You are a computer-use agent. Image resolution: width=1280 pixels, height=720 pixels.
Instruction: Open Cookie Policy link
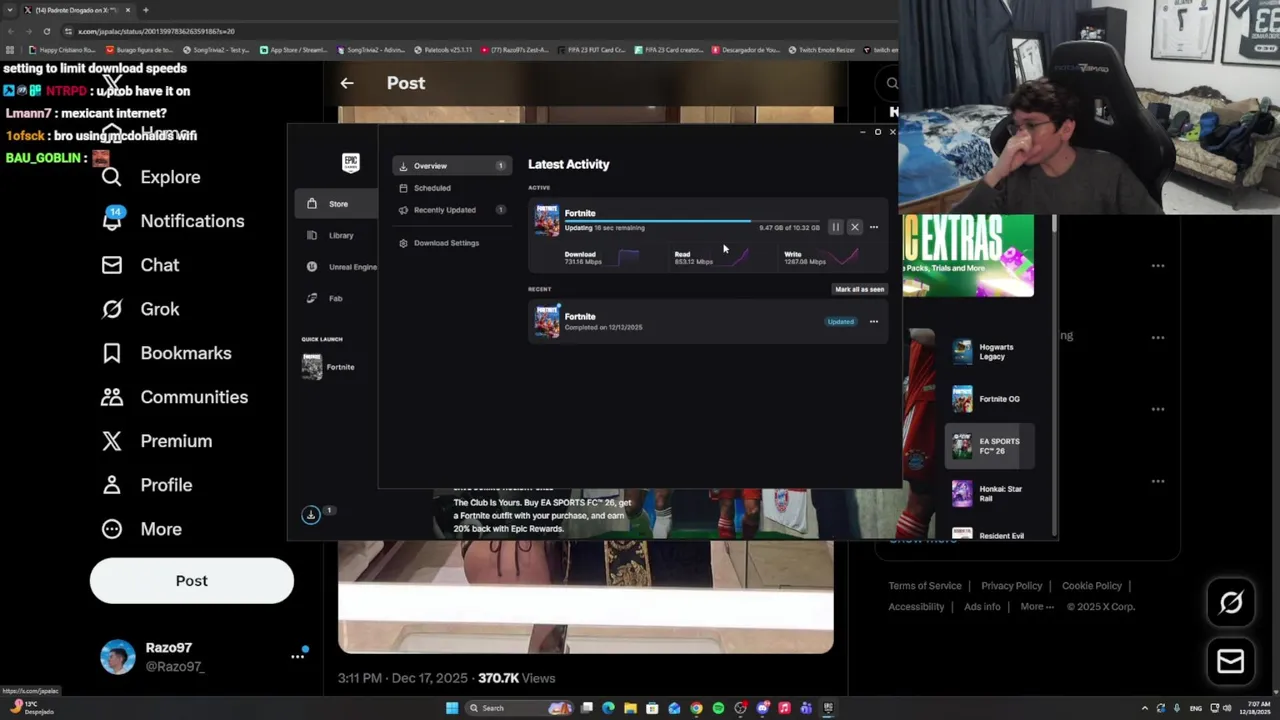[x=1091, y=586]
